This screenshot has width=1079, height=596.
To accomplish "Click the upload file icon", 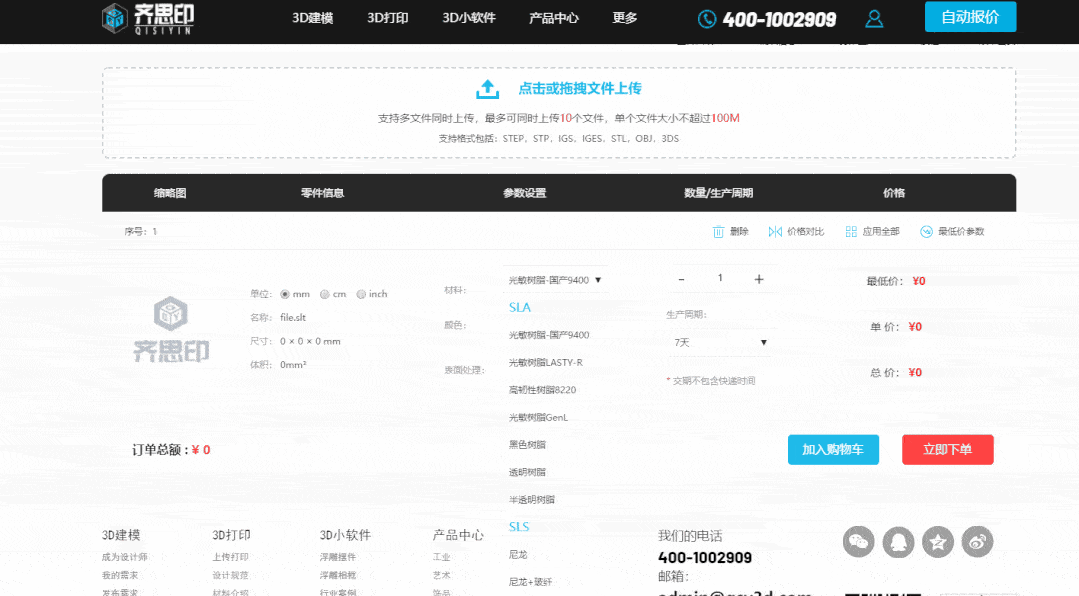I will click(x=487, y=89).
